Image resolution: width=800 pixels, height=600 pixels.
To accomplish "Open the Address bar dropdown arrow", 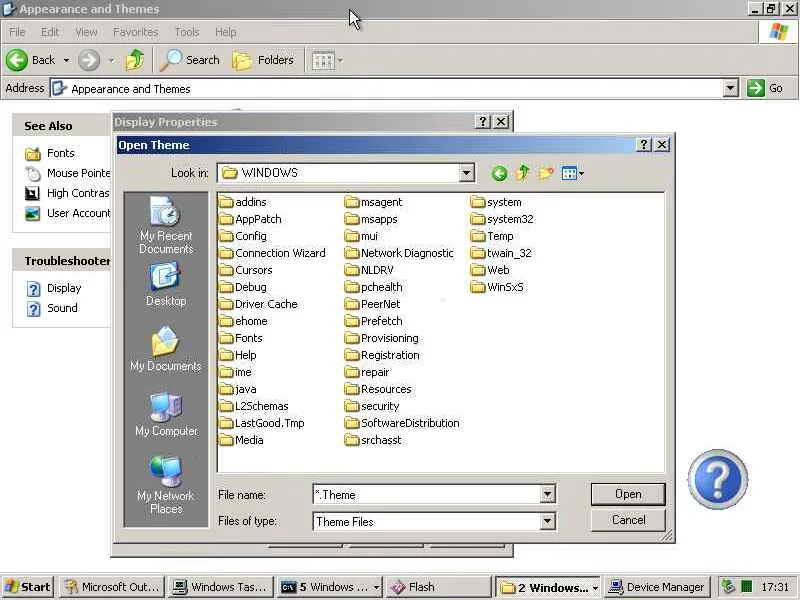I will pos(730,88).
